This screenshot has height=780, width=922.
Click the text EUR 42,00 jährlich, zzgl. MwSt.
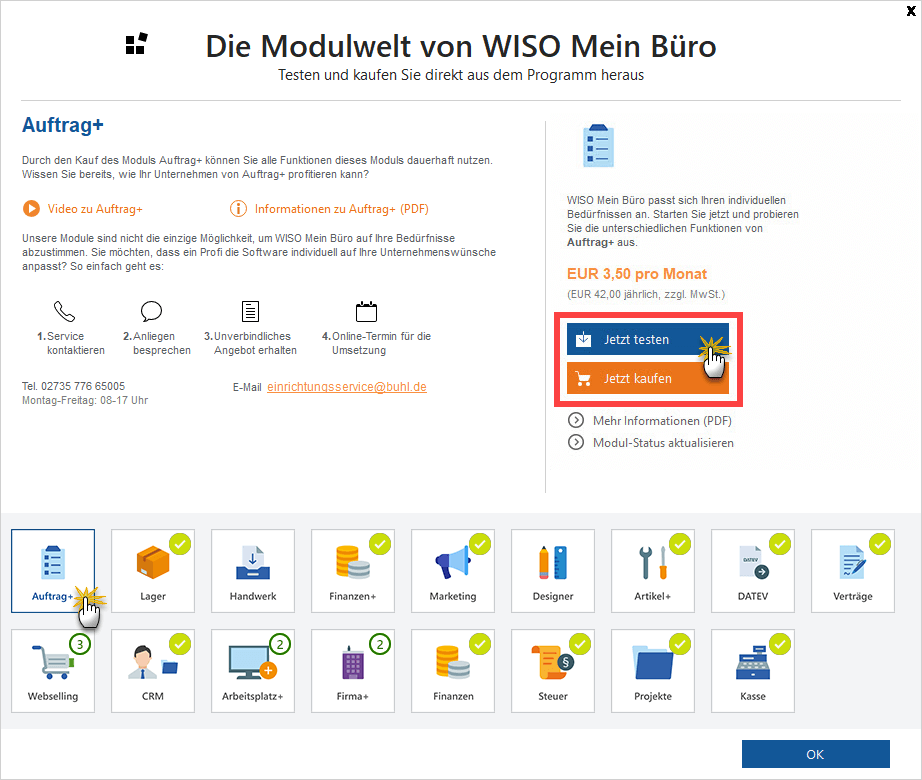click(x=646, y=294)
